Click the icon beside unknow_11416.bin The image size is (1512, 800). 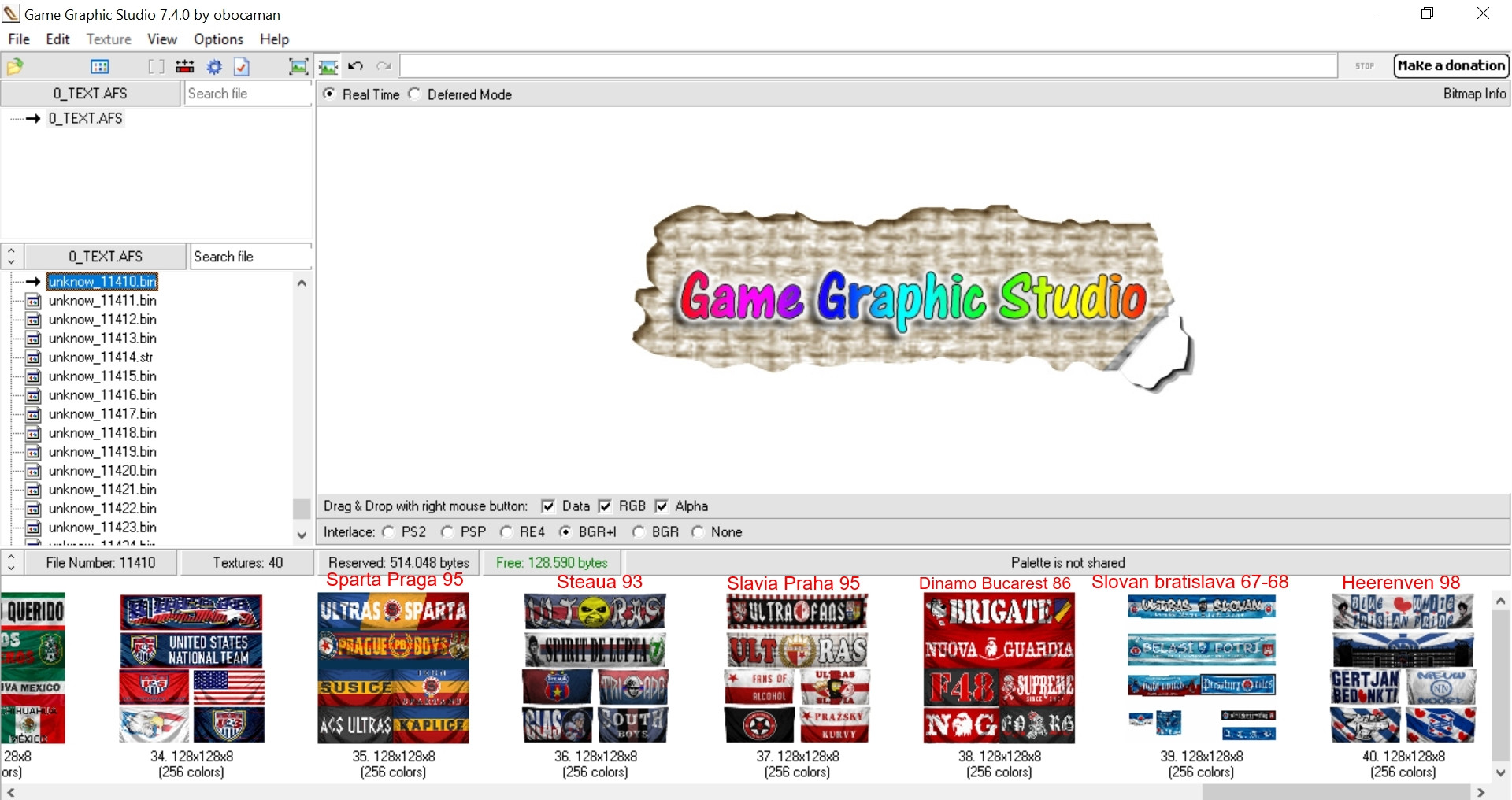coord(33,395)
